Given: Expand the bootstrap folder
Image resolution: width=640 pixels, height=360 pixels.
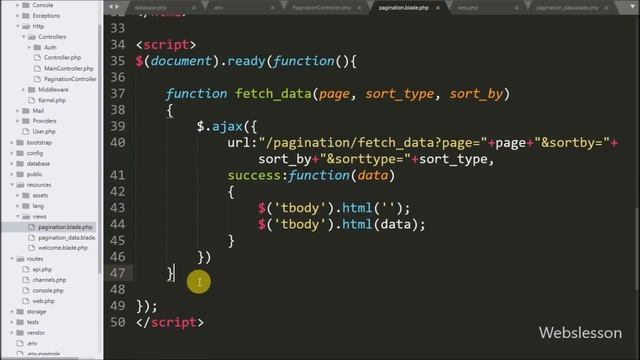Looking at the screenshot, I should pos(12,142).
